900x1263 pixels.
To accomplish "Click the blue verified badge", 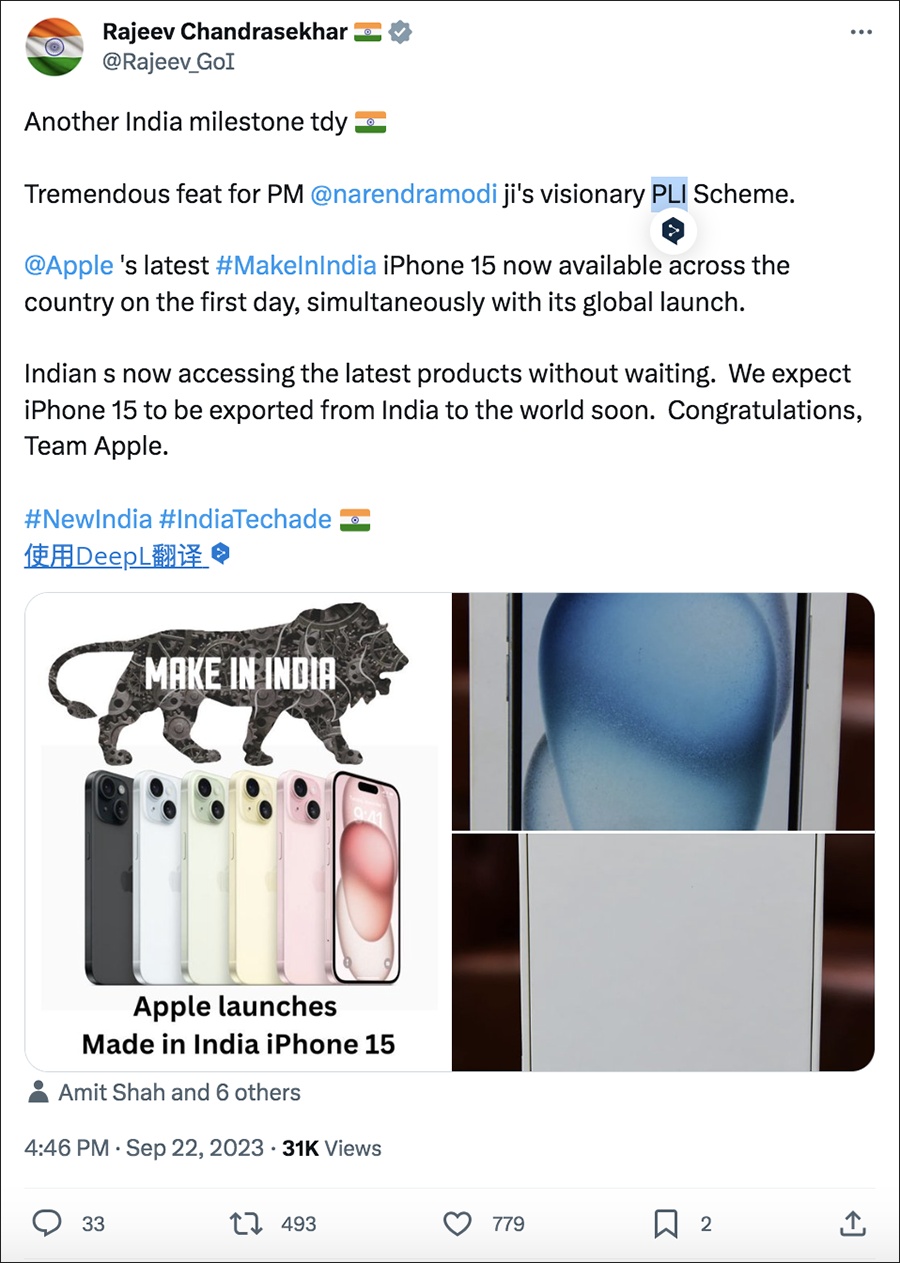I will click(x=400, y=32).
